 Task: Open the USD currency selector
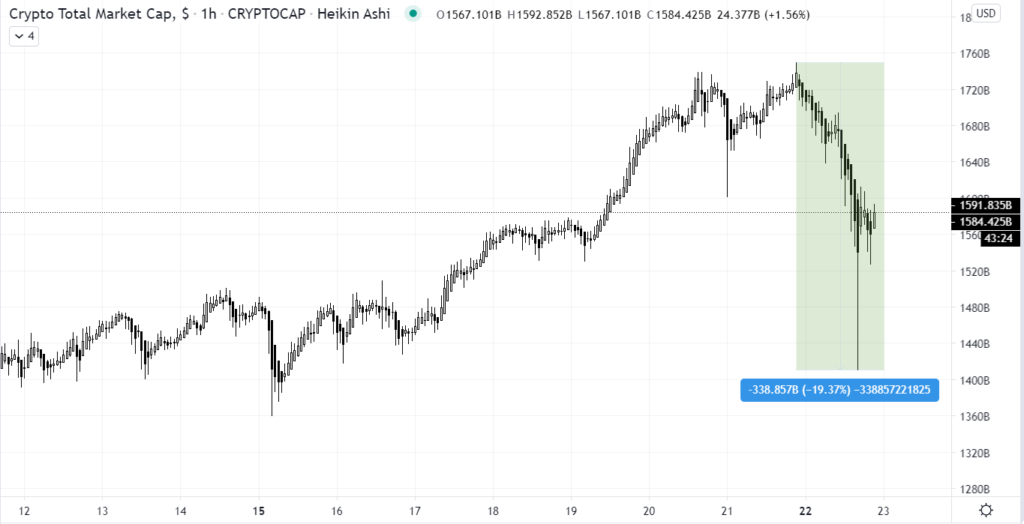tap(986, 13)
